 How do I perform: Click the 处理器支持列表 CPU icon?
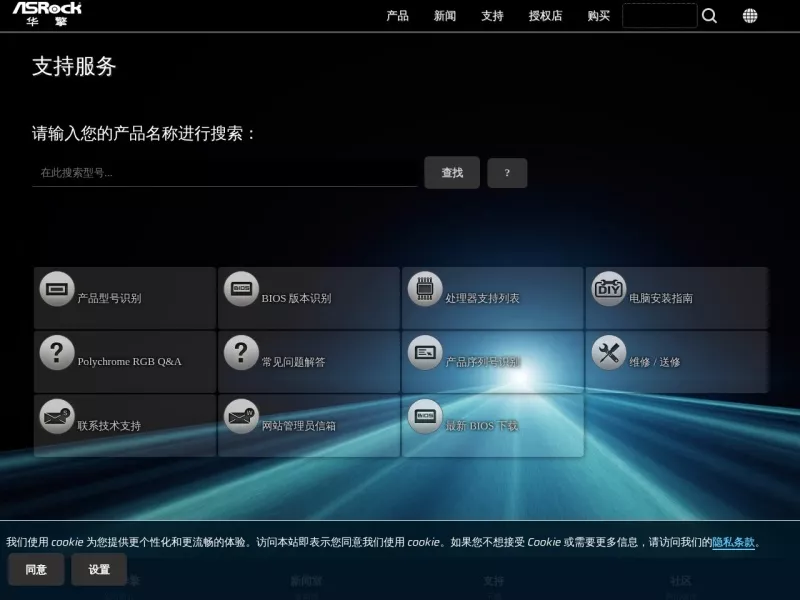coord(425,289)
